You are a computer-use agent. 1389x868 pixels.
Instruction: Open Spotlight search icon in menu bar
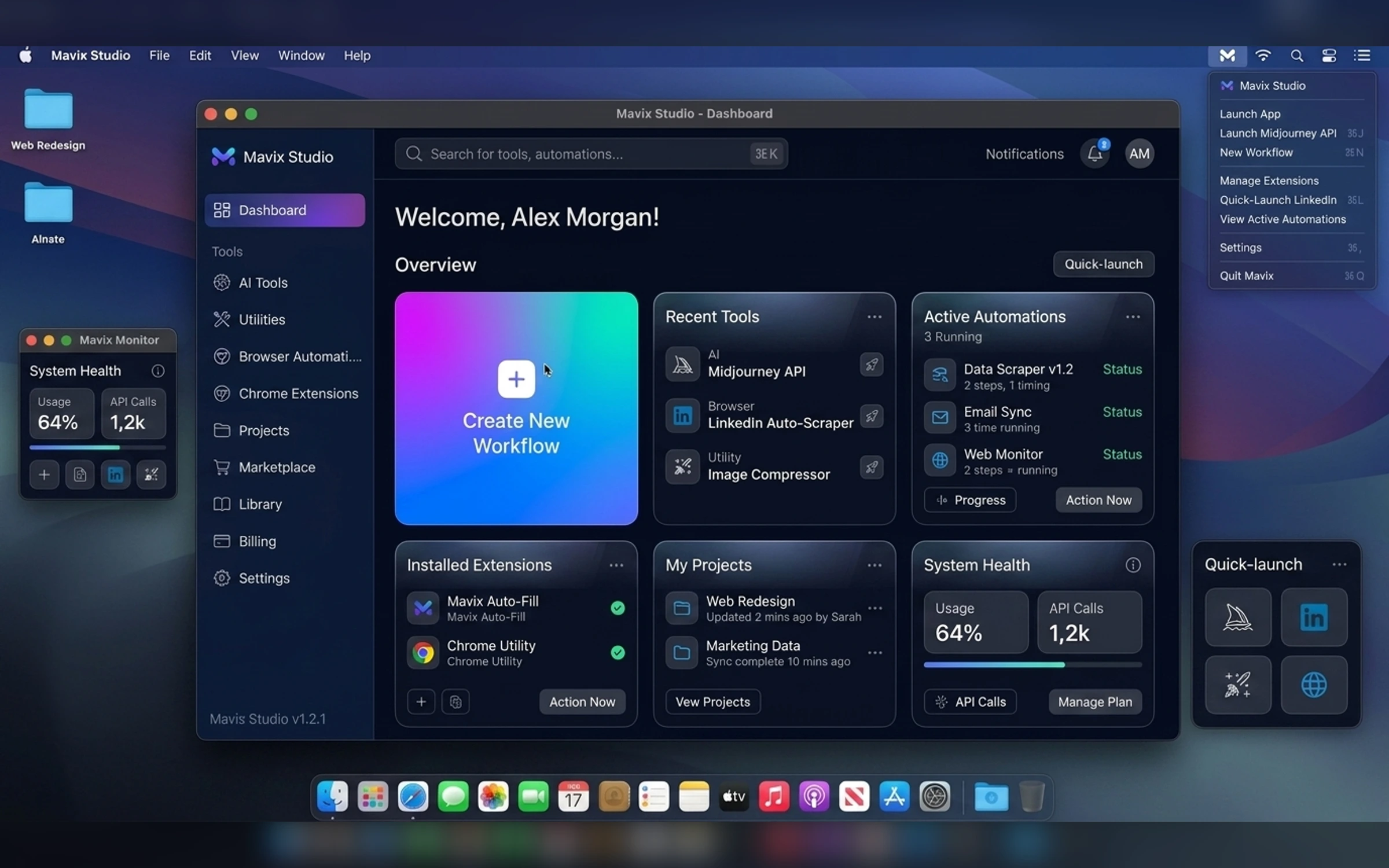pos(1297,56)
